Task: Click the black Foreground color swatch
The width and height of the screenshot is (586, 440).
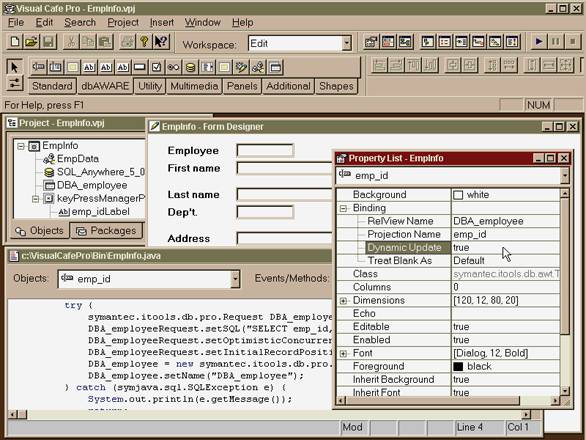Action: click(458, 367)
